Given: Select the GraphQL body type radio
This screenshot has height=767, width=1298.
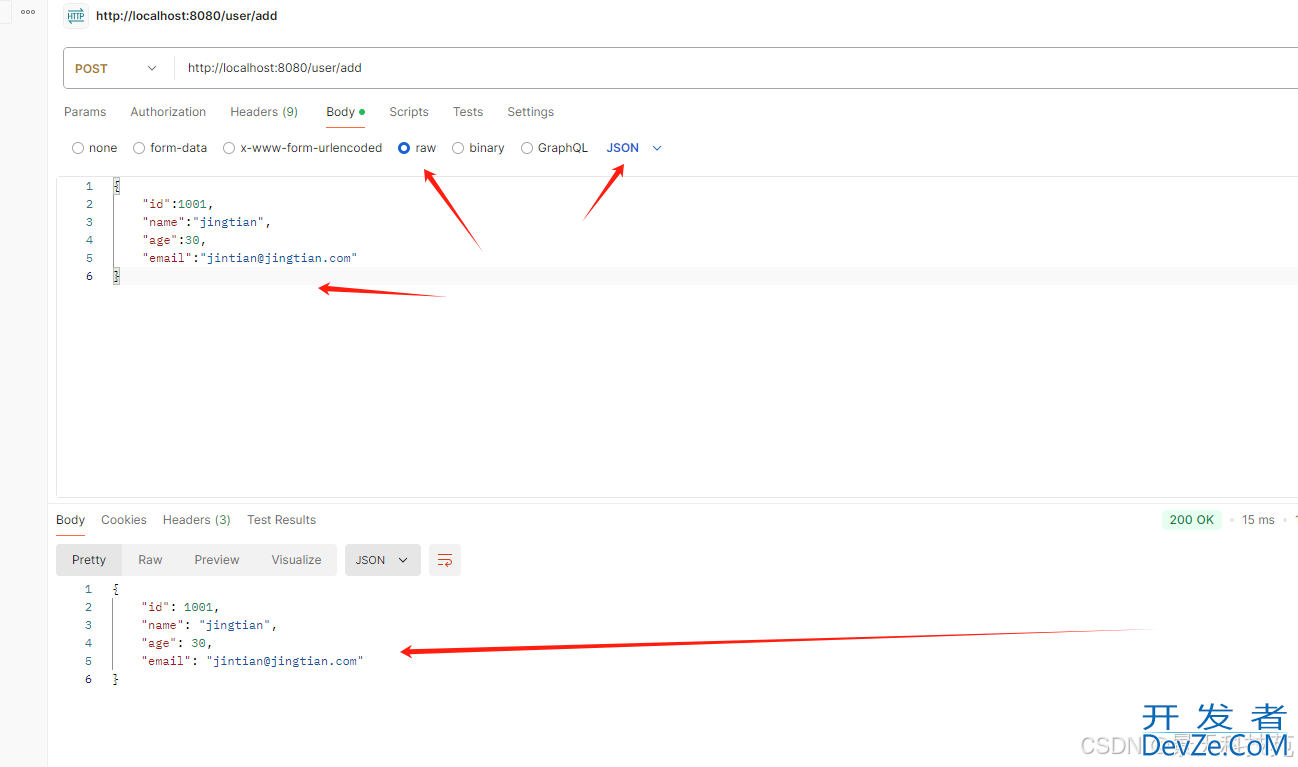Looking at the screenshot, I should pyautogui.click(x=527, y=148).
